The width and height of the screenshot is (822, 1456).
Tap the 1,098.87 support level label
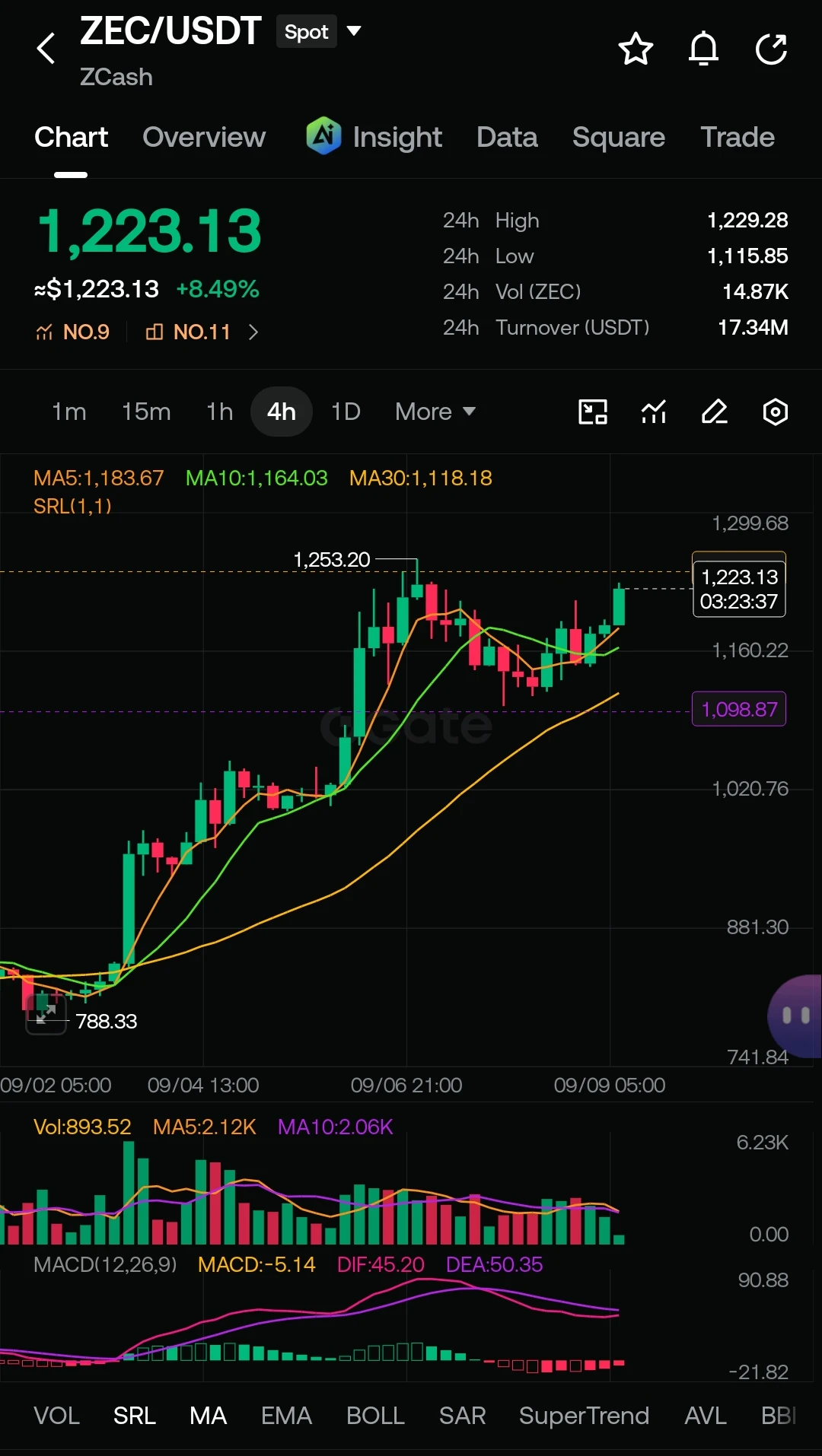click(x=739, y=709)
